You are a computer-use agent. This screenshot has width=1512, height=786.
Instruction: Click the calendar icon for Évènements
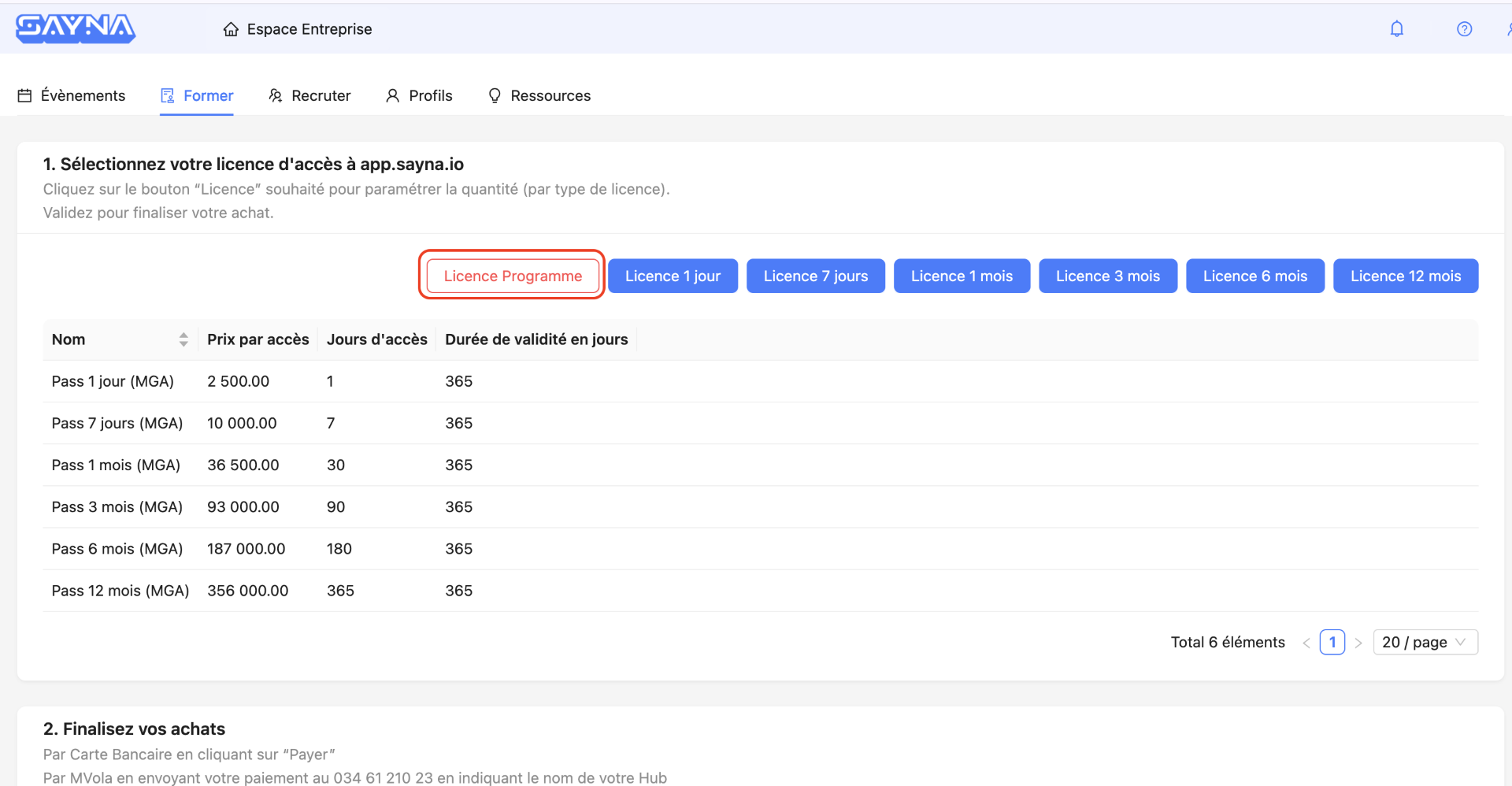point(25,95)
